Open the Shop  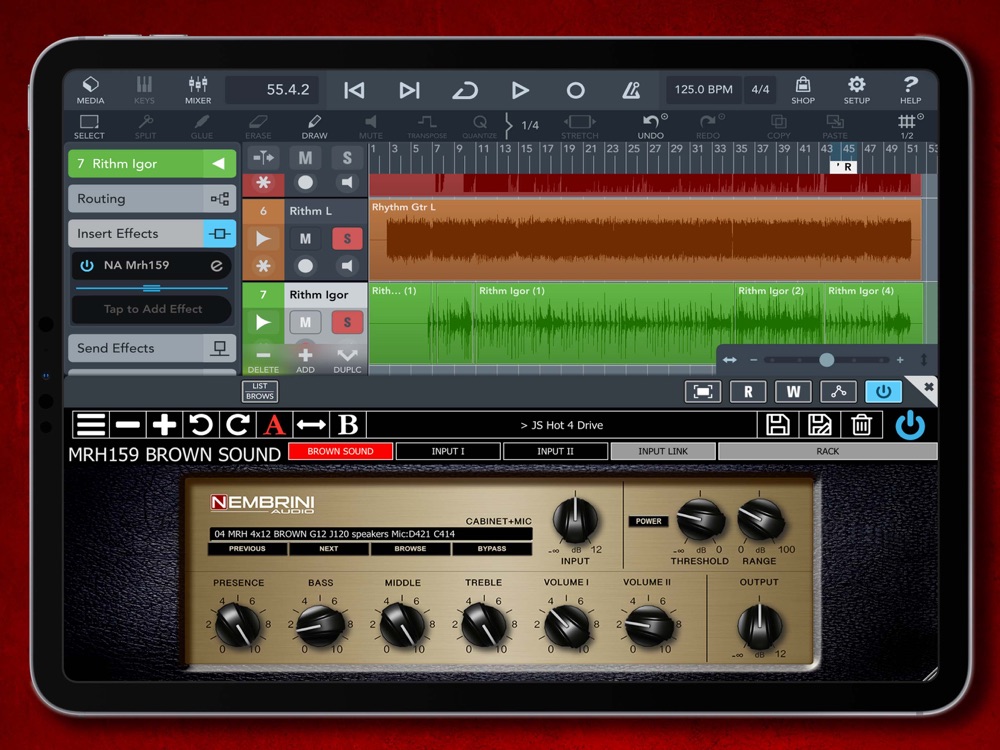tap(803, 90)
